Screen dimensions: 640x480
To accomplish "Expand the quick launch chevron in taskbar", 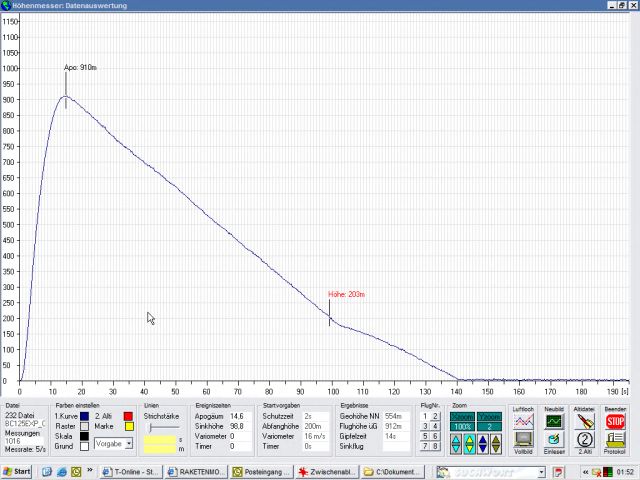I will point(91,471).
